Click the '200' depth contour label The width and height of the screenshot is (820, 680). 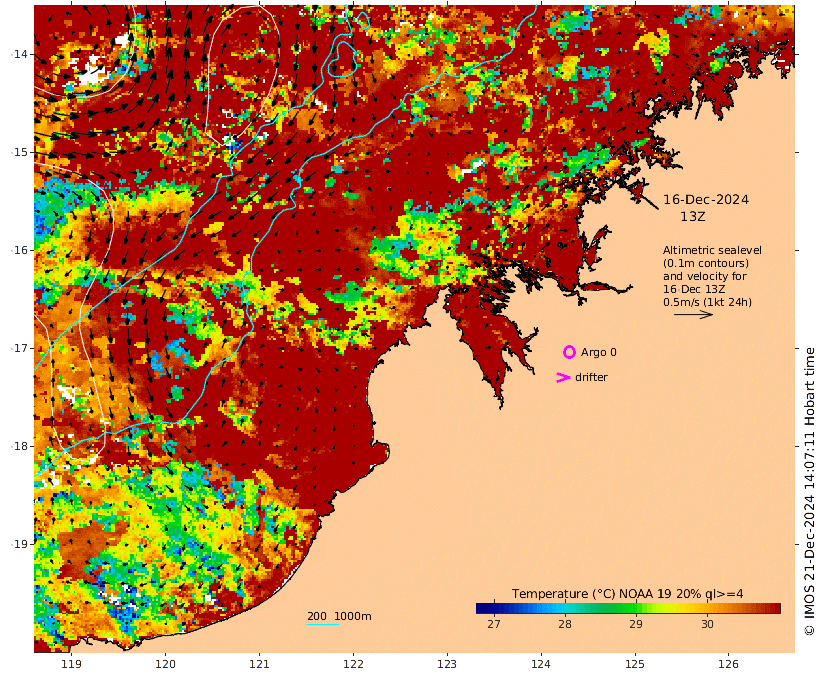pos(317,616)
